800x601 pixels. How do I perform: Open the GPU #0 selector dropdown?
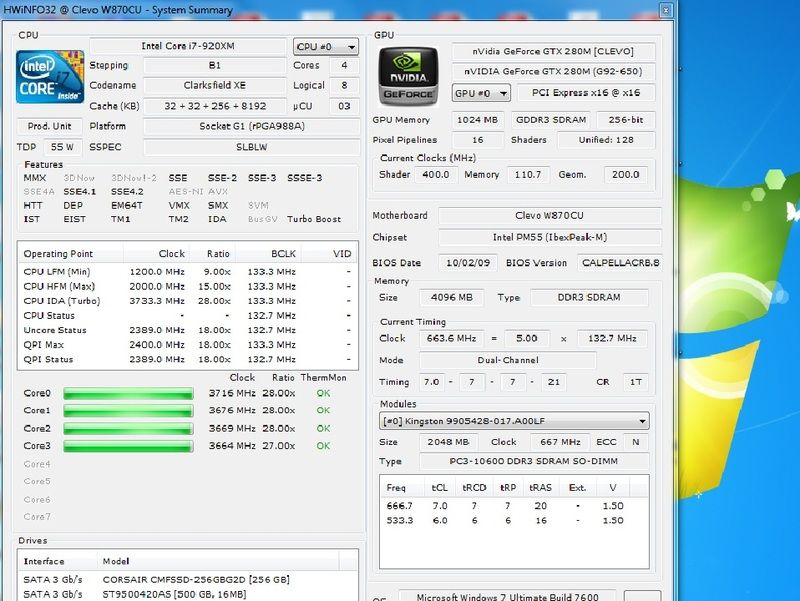pos(481,93)
